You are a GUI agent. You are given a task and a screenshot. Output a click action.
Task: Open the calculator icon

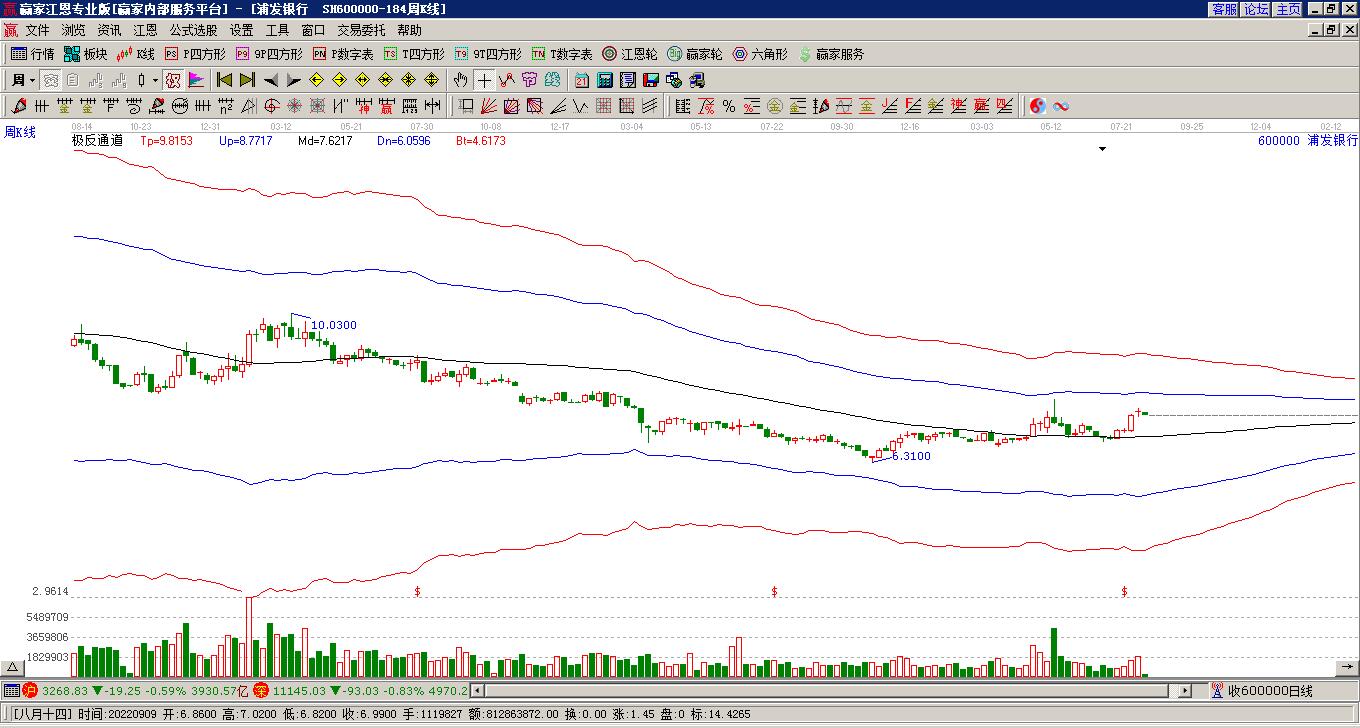click(605, 80)
